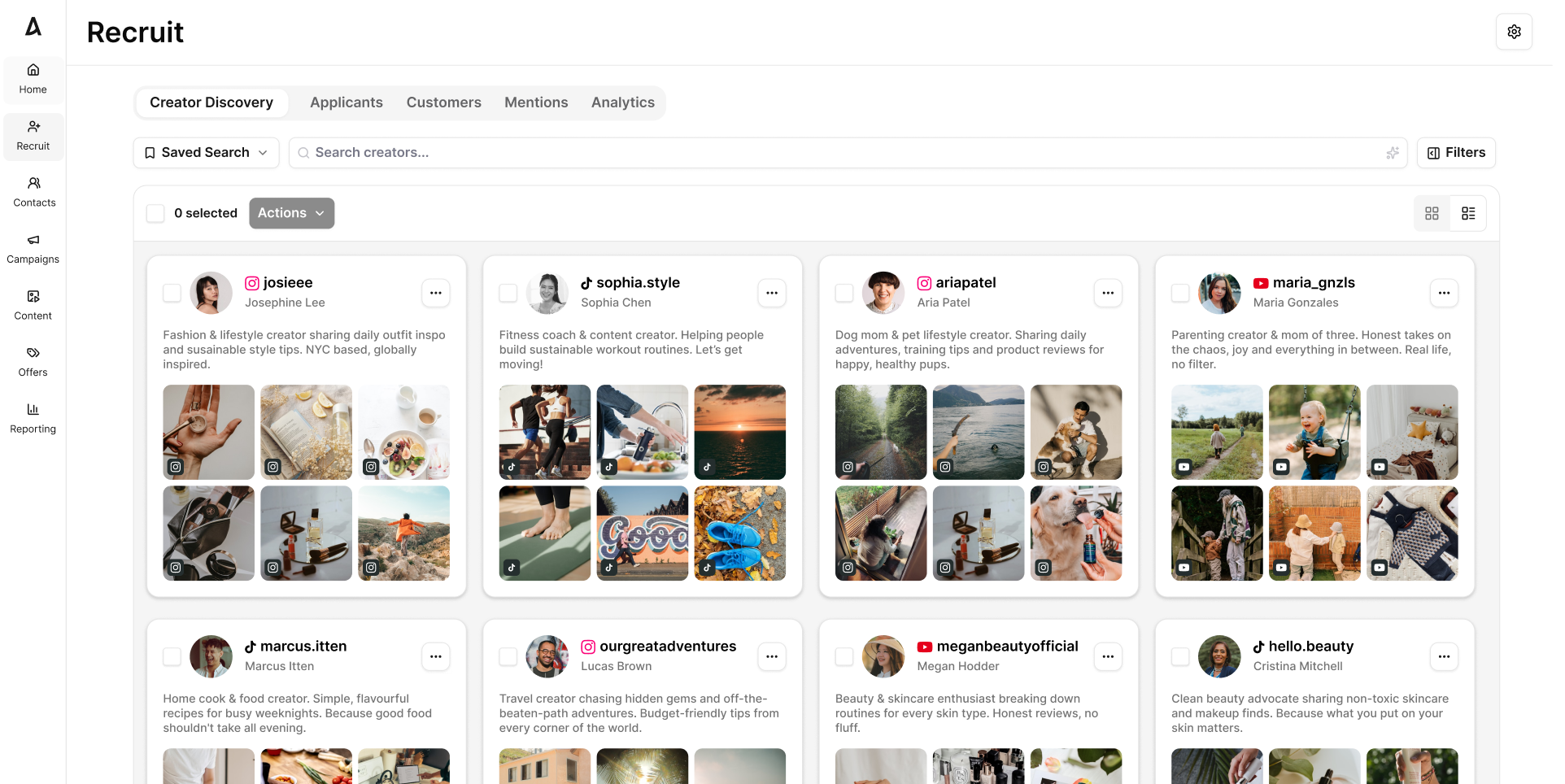The width and height of the screenshot is (1565, 784).
Task: Switch to Mentions tab
Action: (x=536, y=103)
